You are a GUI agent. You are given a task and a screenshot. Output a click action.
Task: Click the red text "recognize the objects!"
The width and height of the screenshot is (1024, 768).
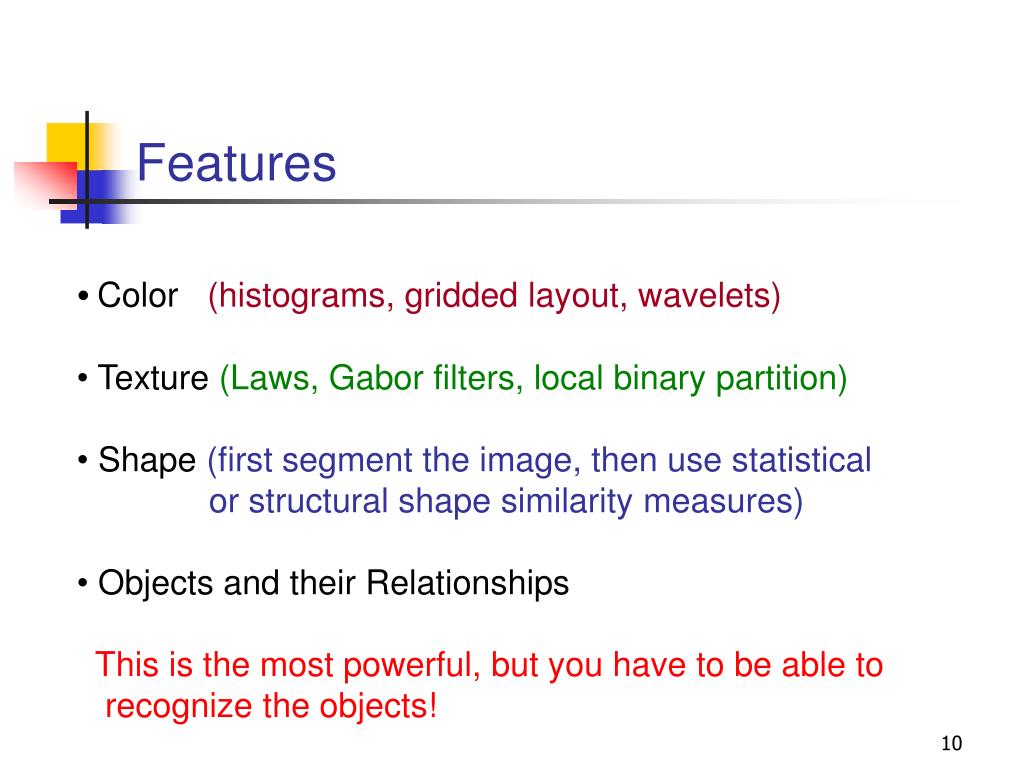click(x=271, y=706)
